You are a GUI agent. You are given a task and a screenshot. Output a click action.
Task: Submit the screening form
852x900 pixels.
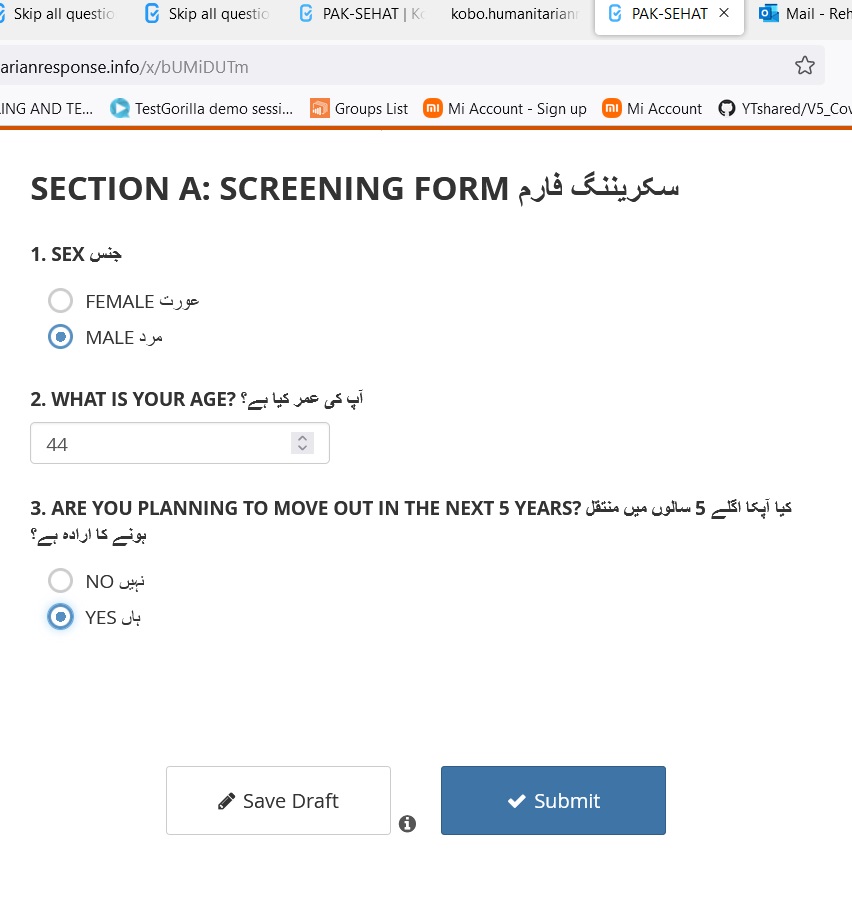coord(553,800)
